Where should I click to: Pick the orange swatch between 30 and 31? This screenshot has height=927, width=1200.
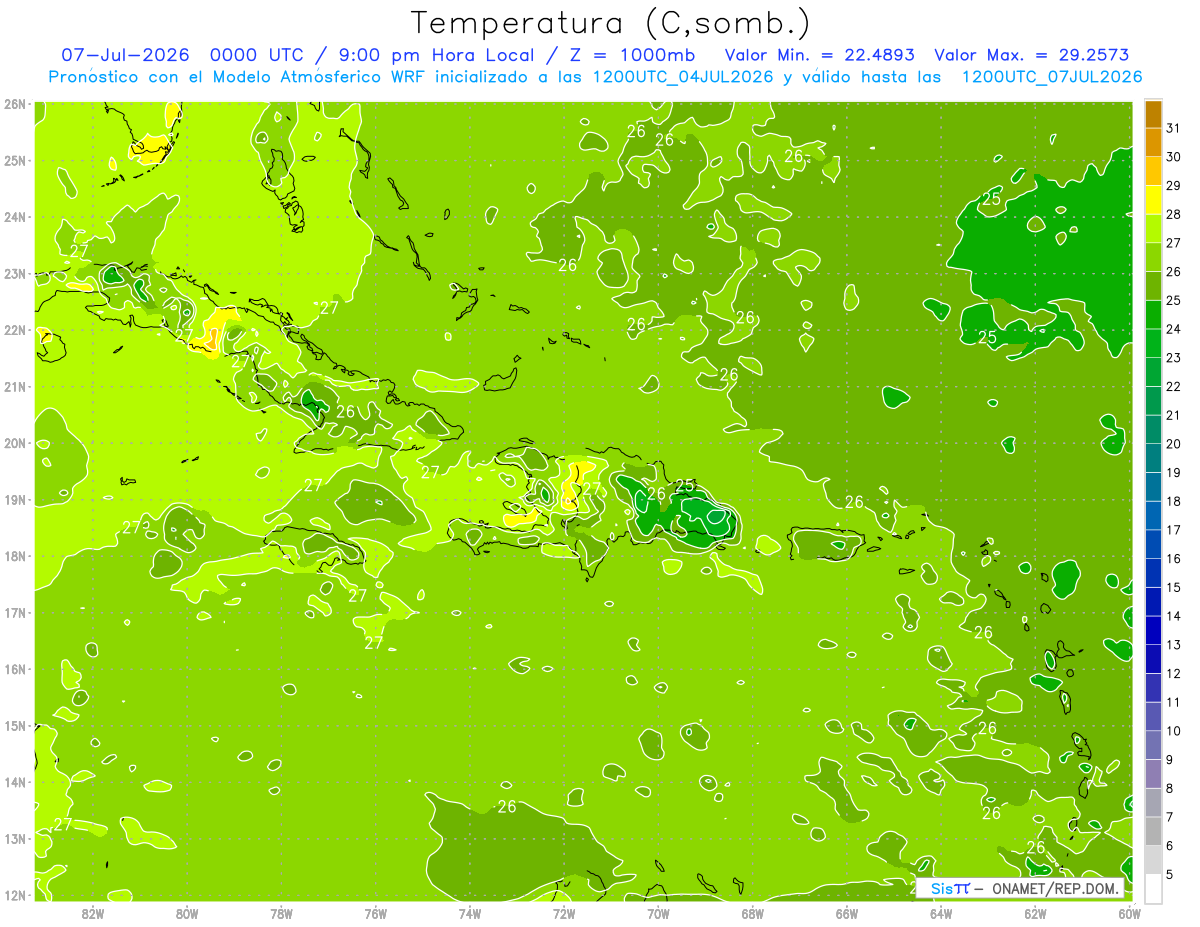[x=1154, y=143]
